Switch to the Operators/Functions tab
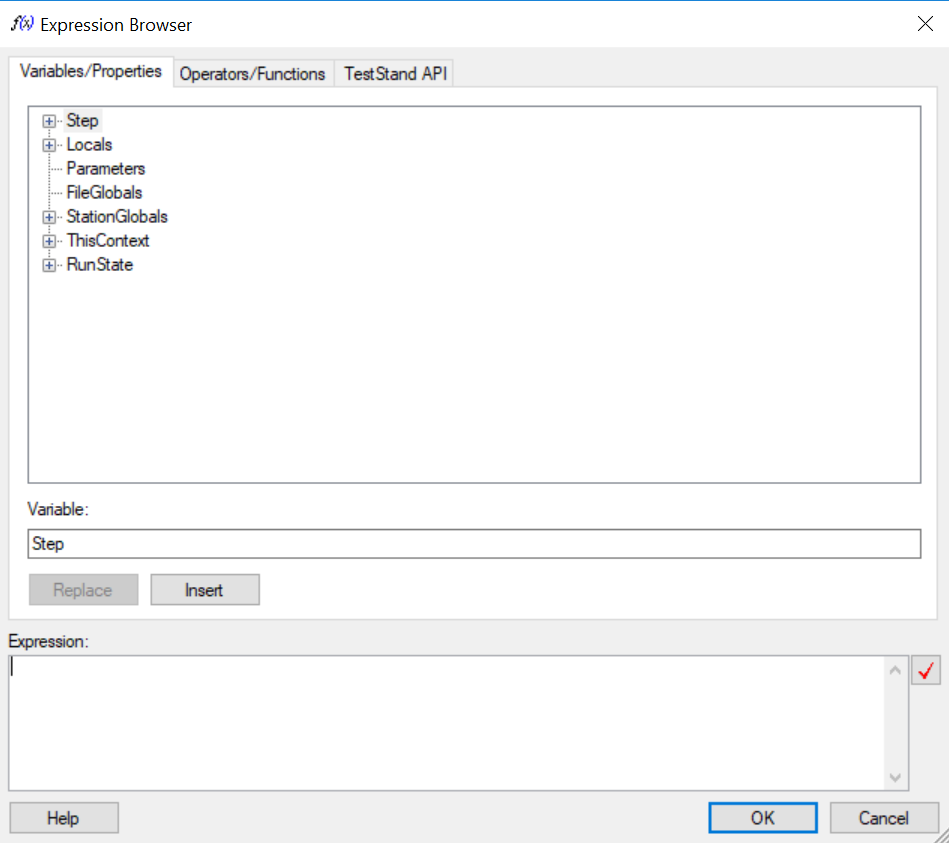This screenshot has width=949, height=843. click(x=252, y=74)
